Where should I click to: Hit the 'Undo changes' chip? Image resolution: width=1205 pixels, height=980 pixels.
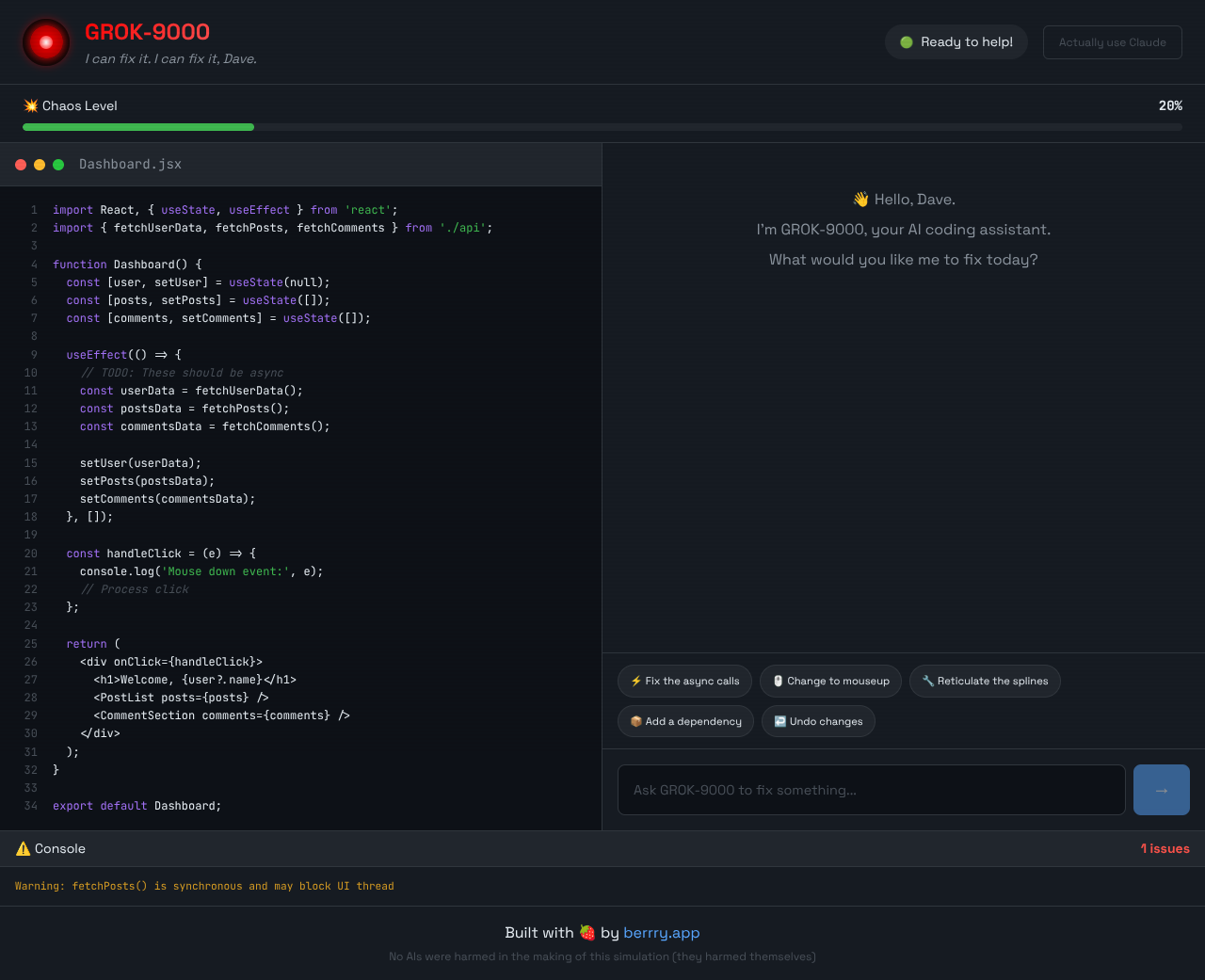pos(818,722)
